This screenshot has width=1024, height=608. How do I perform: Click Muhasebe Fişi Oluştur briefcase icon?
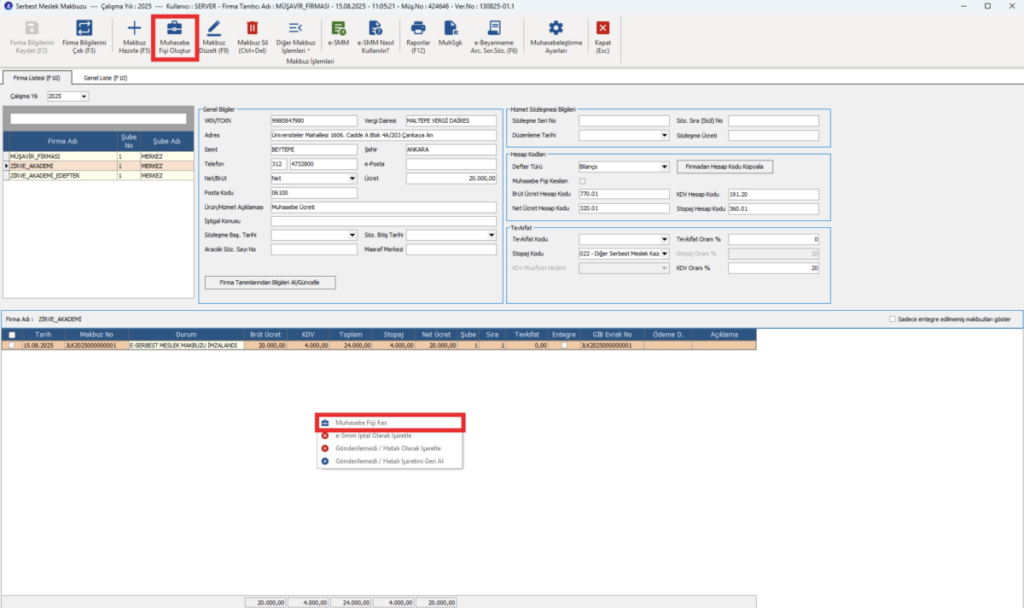tap(174, 28)
